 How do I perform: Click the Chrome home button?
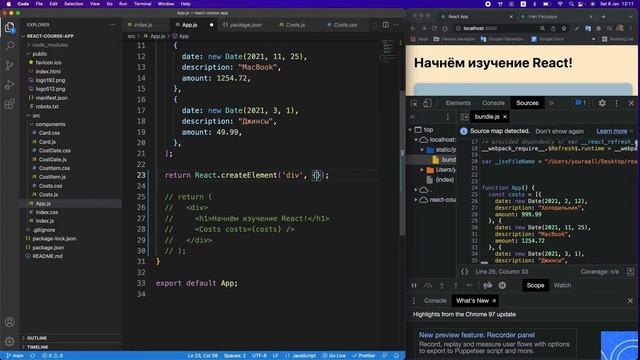[x=445, y=29]
